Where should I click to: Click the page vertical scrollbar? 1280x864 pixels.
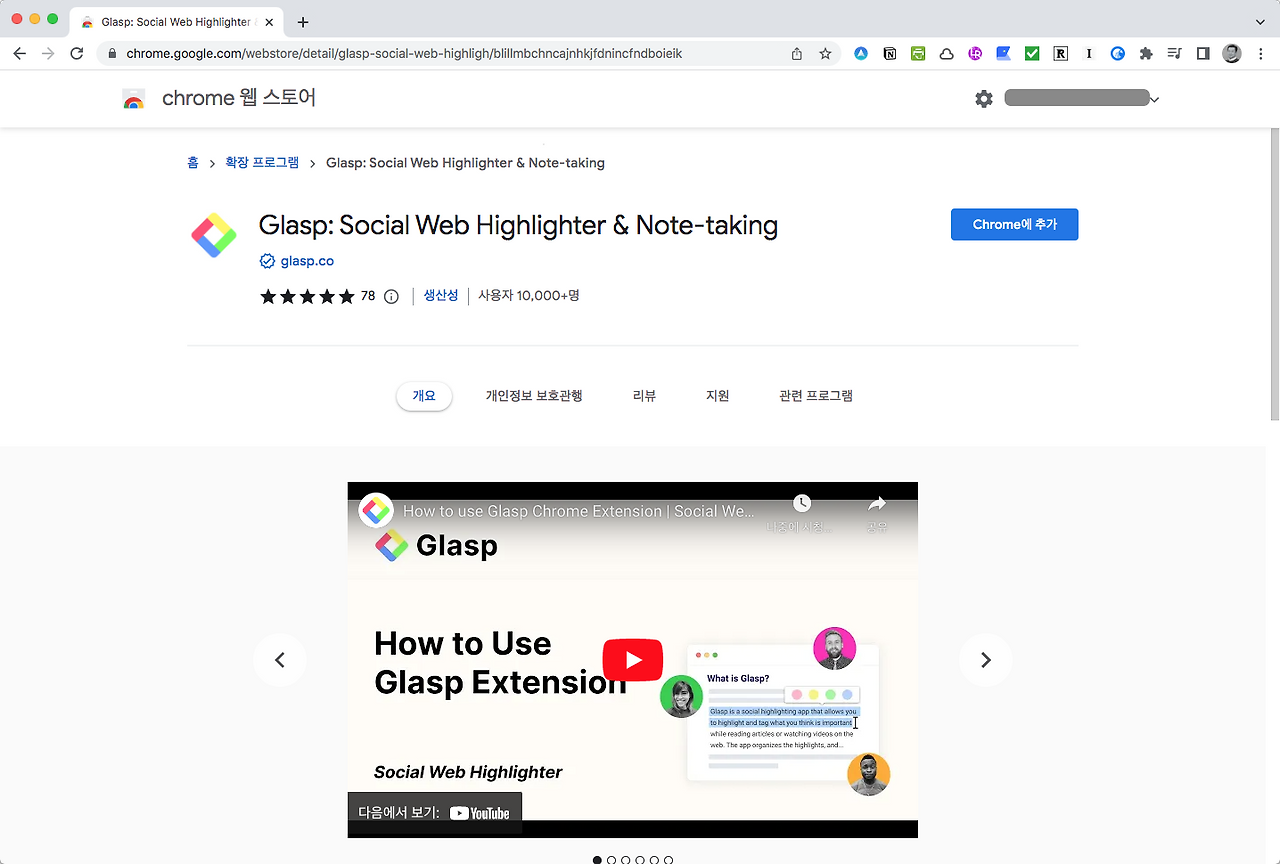1274,275
